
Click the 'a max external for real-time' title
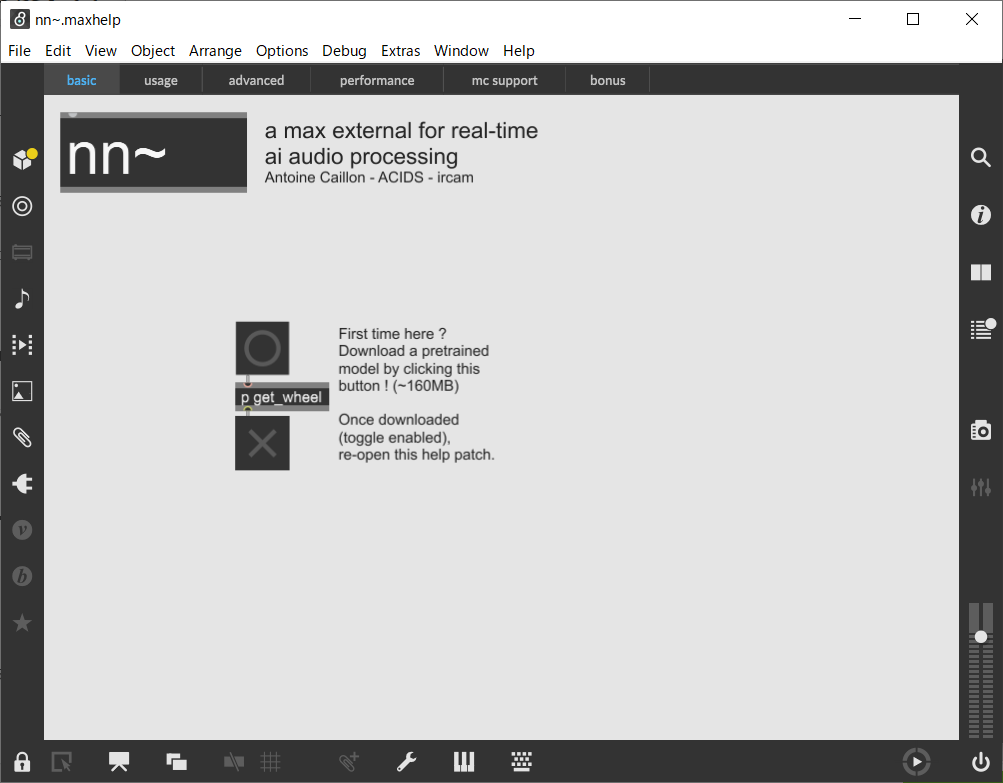401,130
